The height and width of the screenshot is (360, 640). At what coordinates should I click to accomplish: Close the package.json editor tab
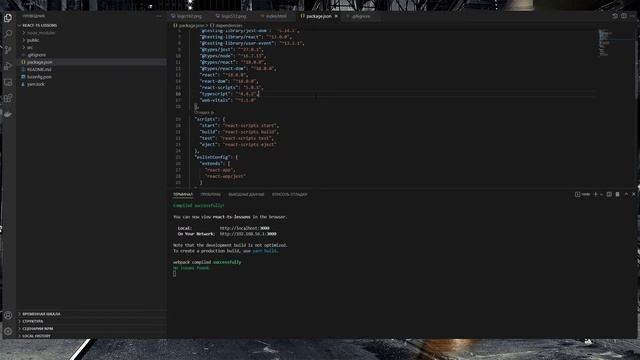pyautogui.click(x=336, y=16)
